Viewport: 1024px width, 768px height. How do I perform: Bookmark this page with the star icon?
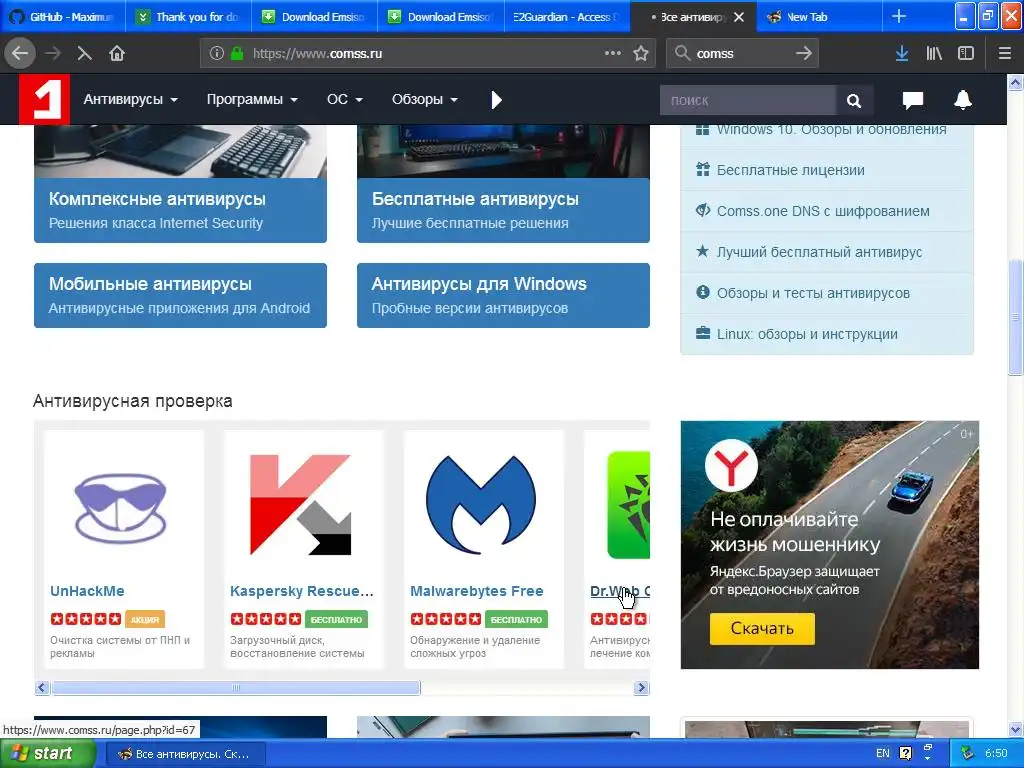click(641, 54)
